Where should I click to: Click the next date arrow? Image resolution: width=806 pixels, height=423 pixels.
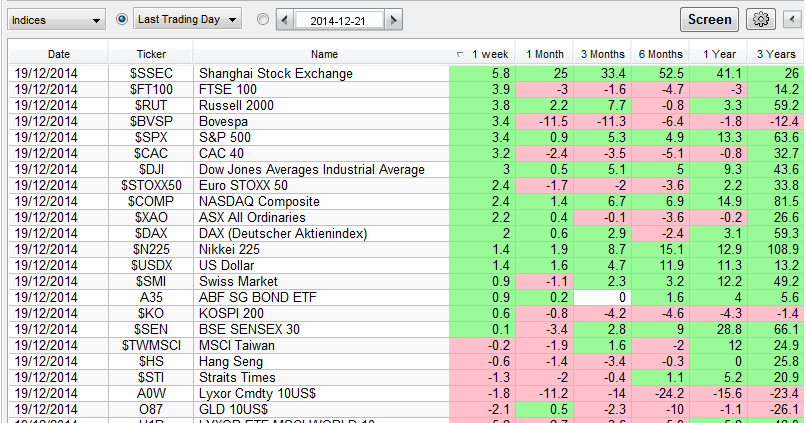[395, 19]
